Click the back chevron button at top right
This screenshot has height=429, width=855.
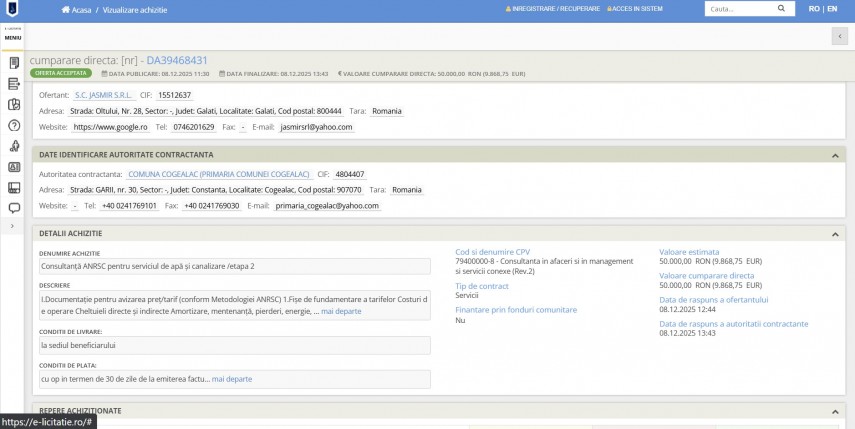click(839, 36)
